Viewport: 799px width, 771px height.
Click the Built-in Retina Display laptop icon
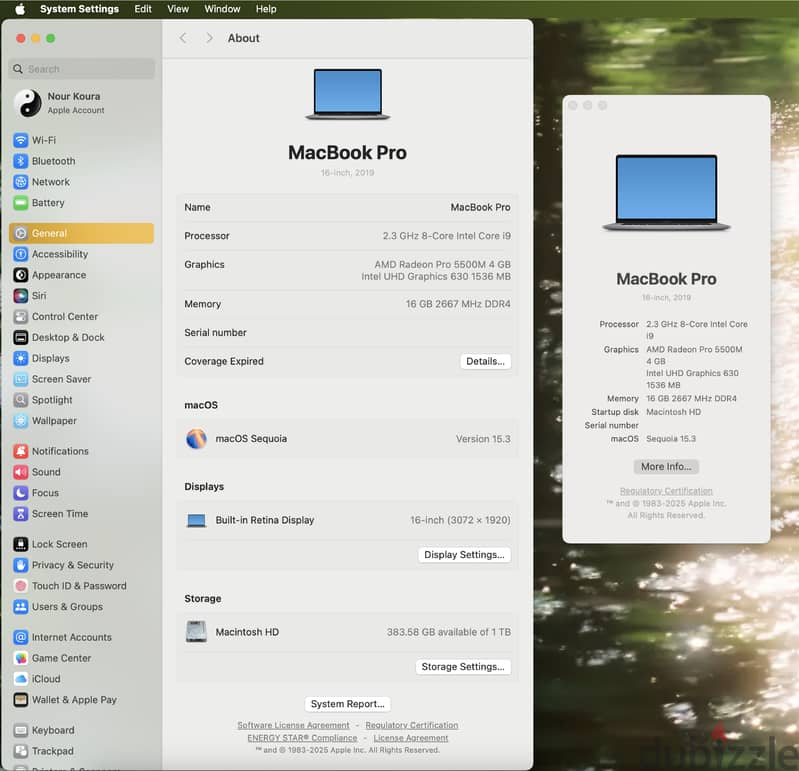coord(196,520)
